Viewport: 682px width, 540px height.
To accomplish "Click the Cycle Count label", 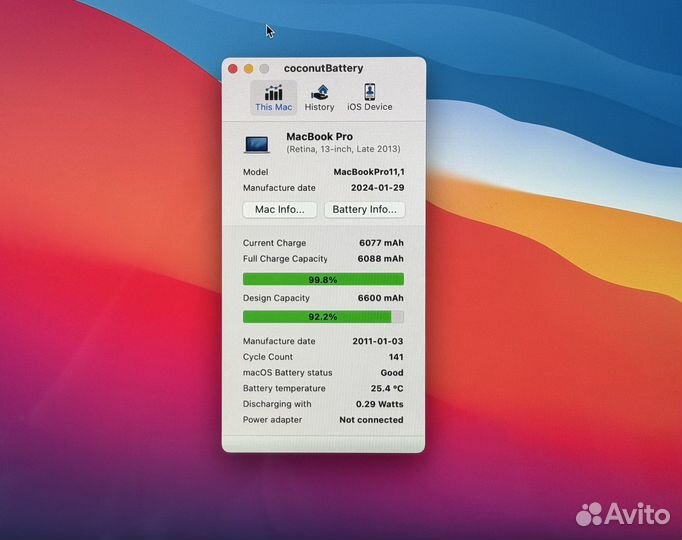I will click(x=267, y=357).
